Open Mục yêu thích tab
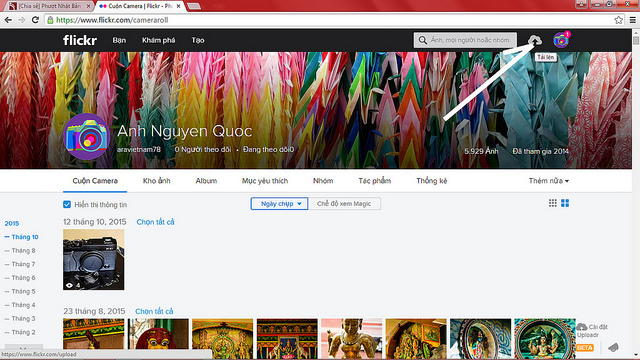The image size is (640, 360). [265, 180]
